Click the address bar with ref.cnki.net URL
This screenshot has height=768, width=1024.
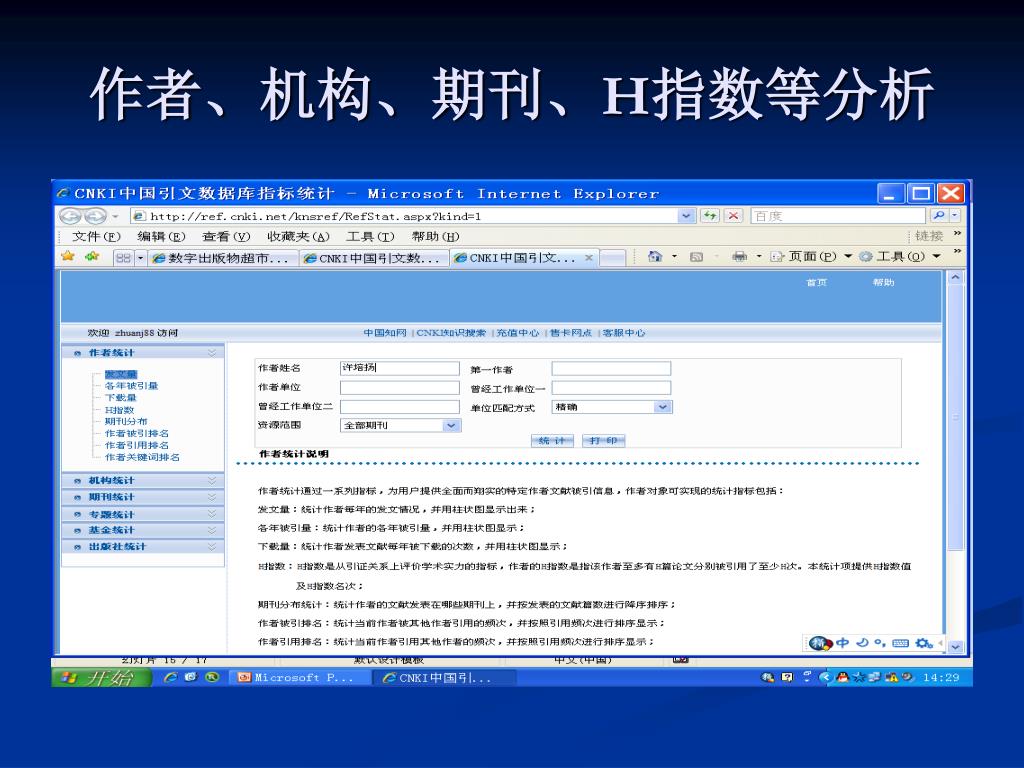(405, 216)
